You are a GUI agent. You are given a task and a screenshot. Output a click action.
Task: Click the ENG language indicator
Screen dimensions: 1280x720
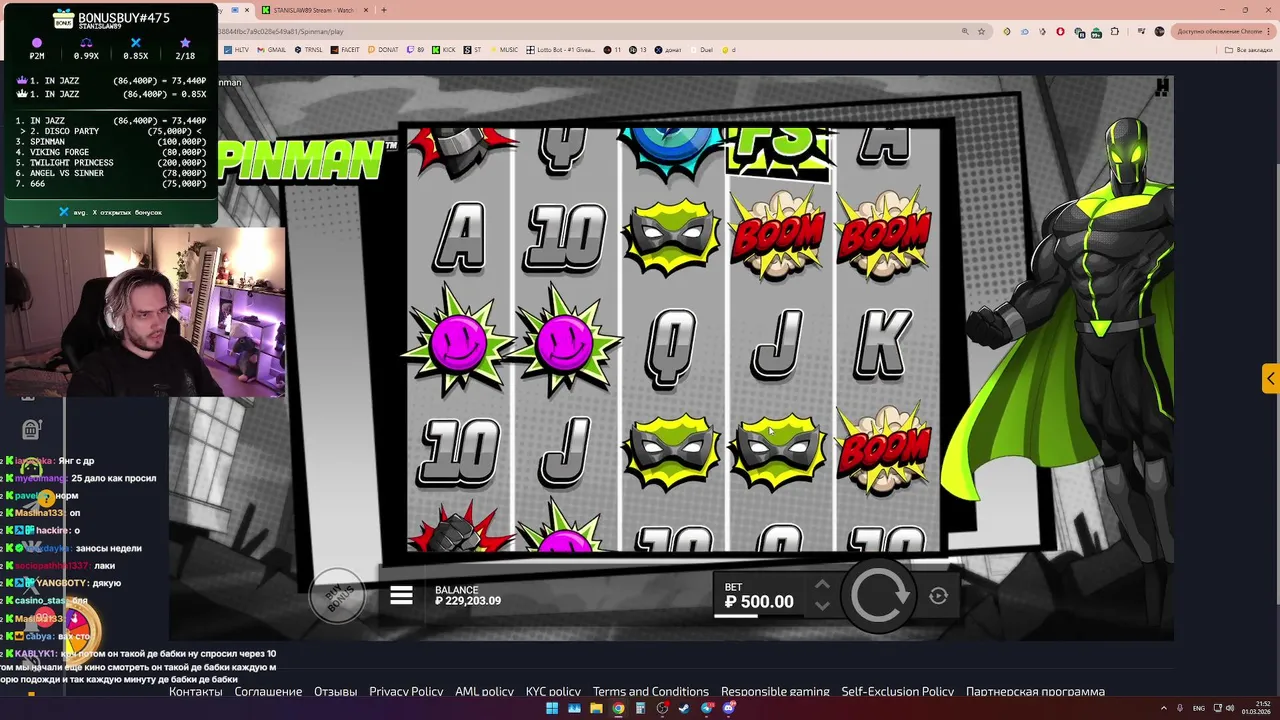(x=1199, y=708)
